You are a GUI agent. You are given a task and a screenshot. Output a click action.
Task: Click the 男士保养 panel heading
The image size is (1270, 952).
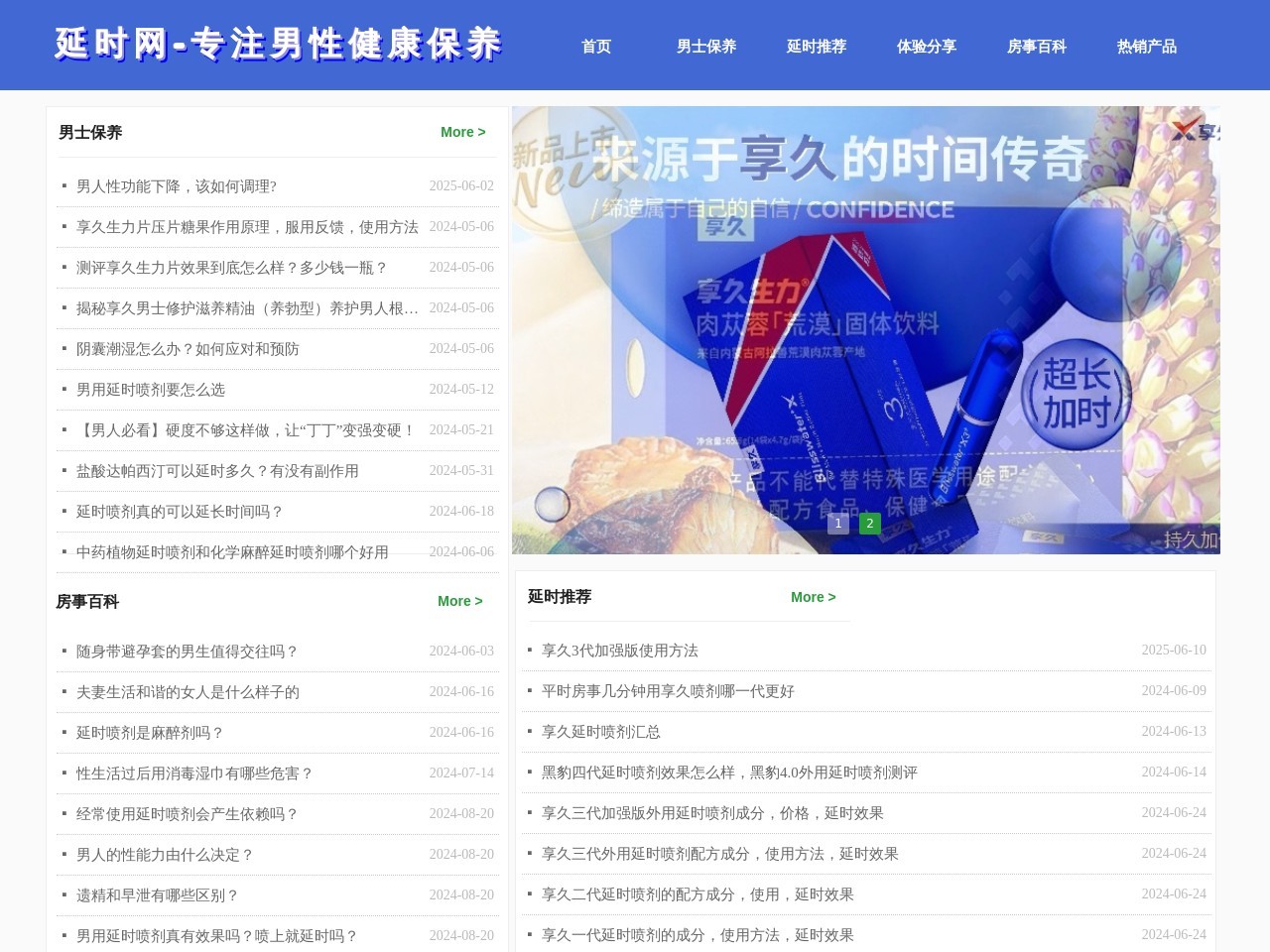(x=90, y=132)
